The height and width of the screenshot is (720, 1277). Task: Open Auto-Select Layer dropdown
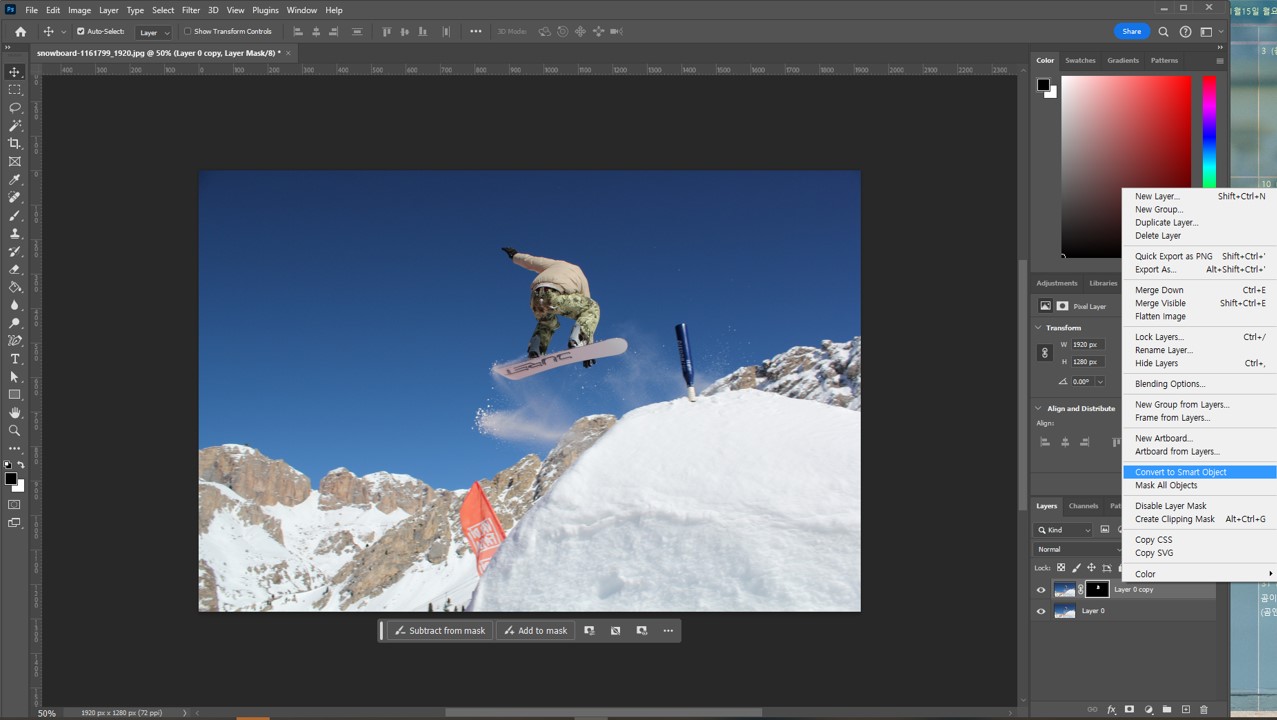[x=153, y=32]
